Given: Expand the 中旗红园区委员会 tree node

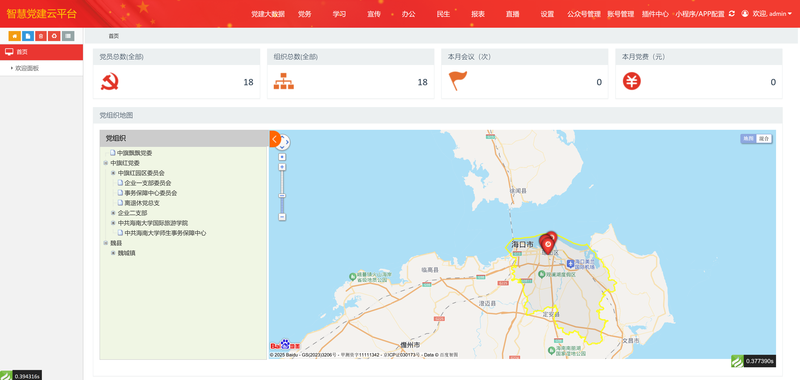Looking at the screenshot, I should pyautogui.click(x=113, y=173).
